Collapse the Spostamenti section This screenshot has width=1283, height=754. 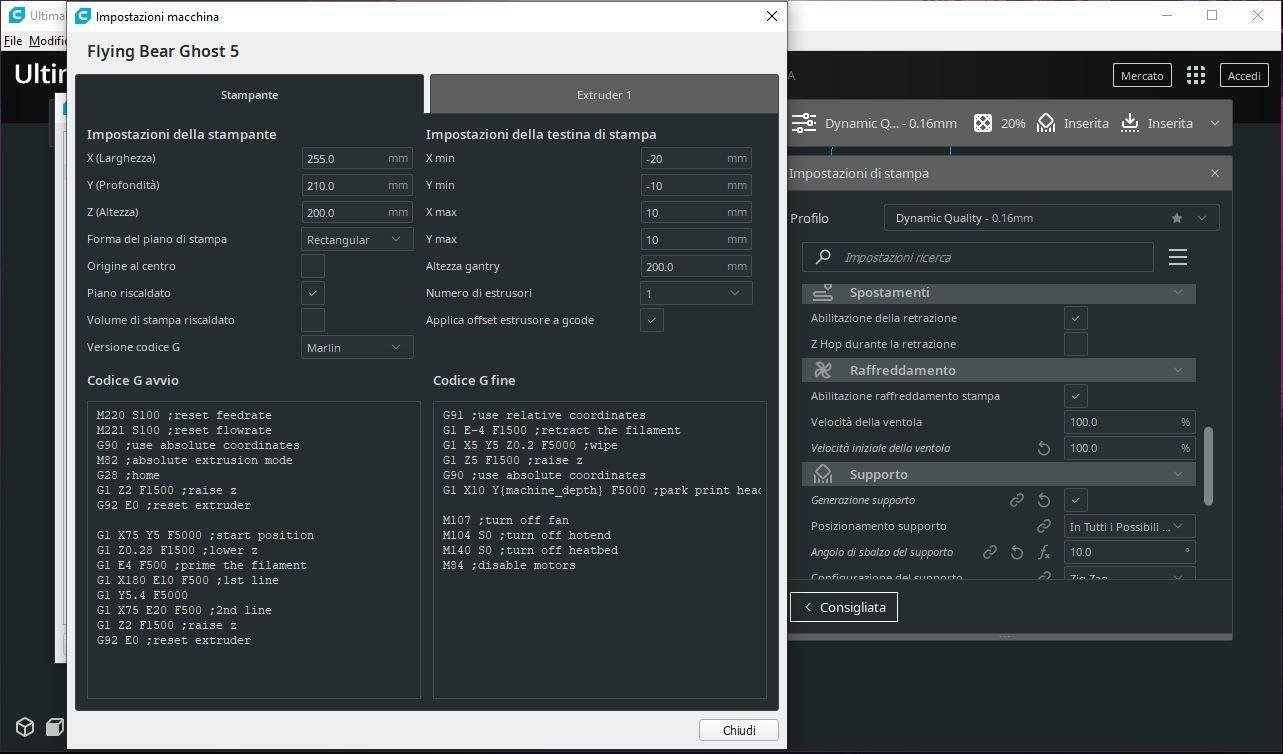point(1178,292)
